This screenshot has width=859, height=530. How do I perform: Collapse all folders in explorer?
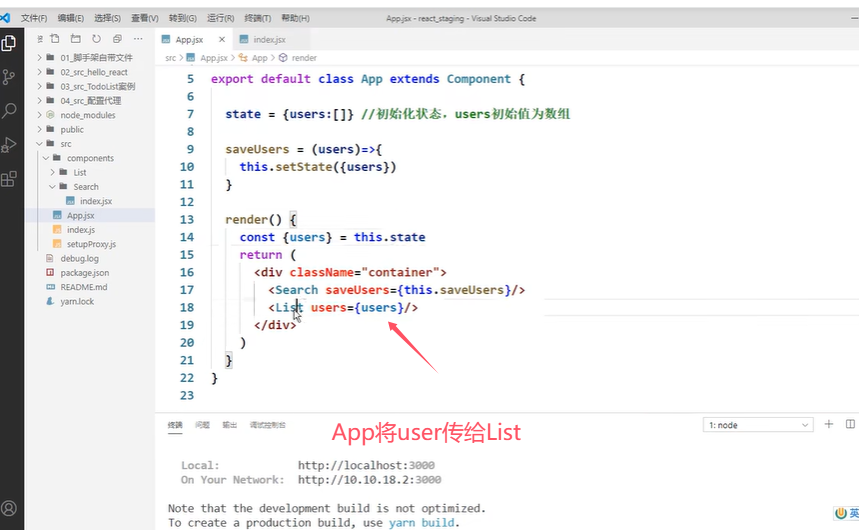coord(117,39)
